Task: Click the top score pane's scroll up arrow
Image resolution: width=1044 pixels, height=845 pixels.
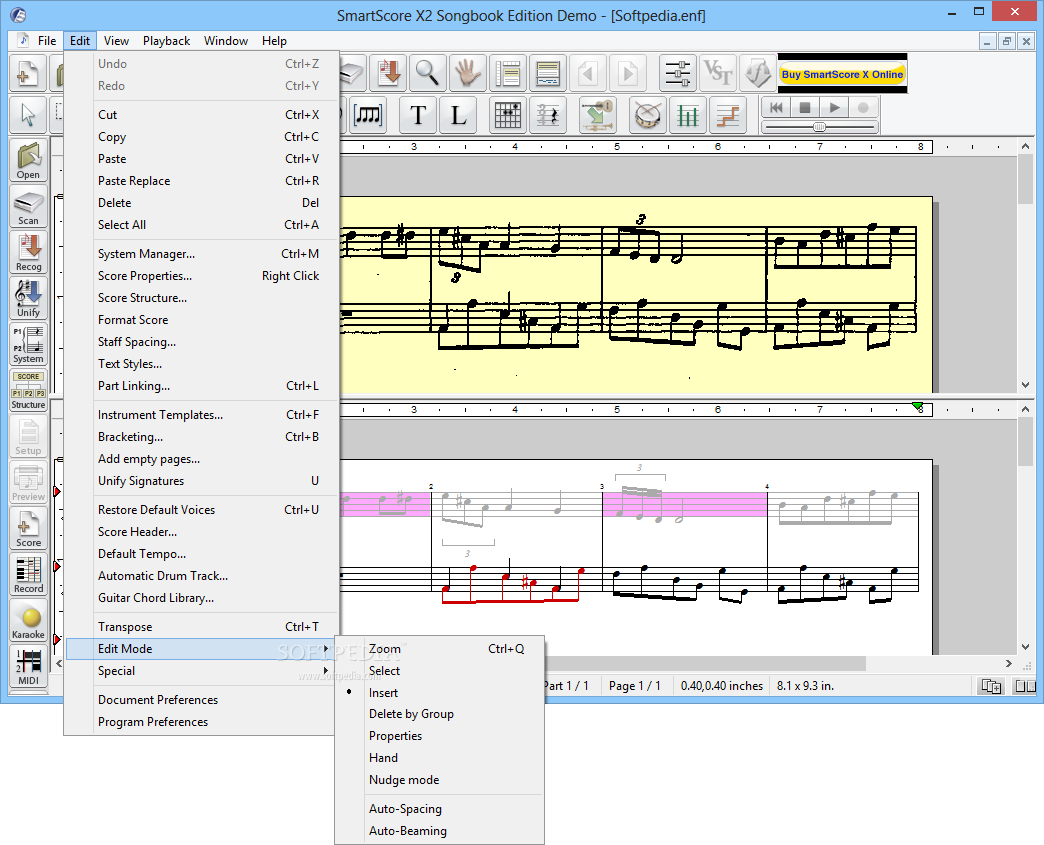Action: click(x=1025, y=146)
